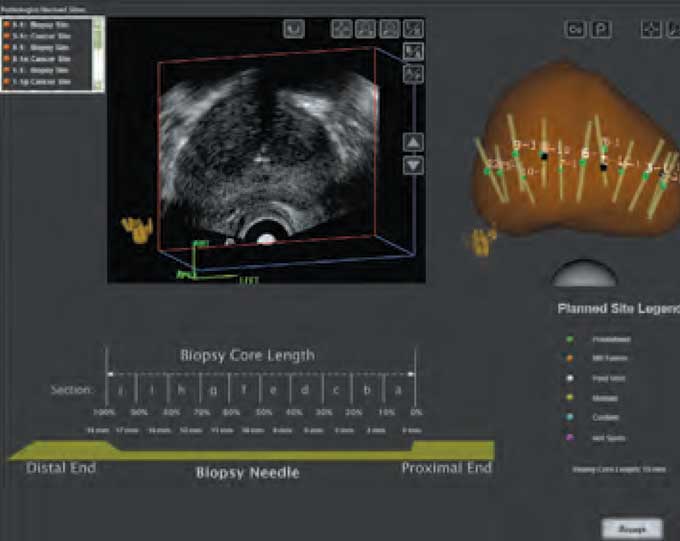Image resolution: width=680 pixels, height=541 pixels.
Task: Click the Accept button
Action: coord(632,529)
